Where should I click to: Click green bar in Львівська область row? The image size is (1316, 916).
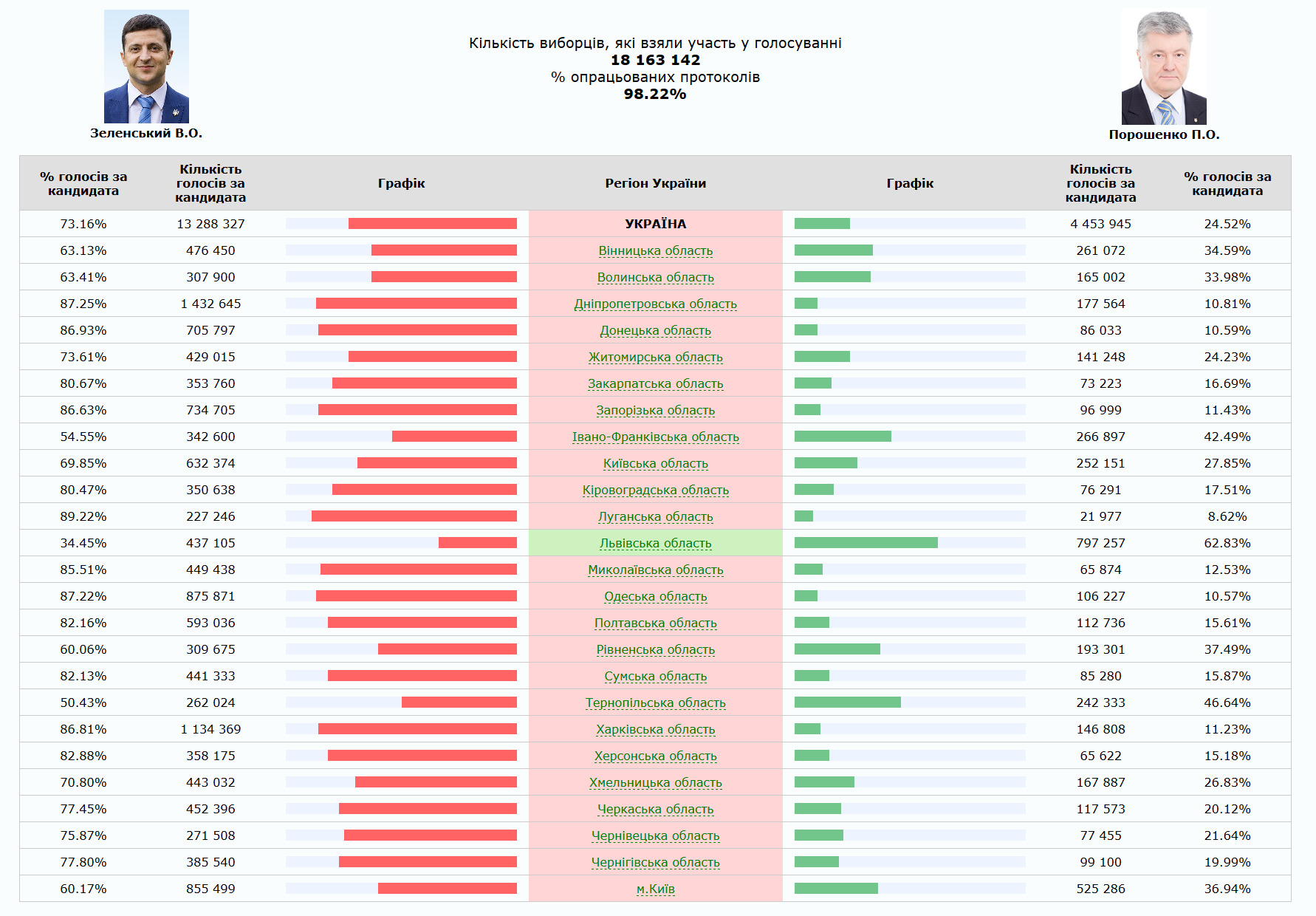(866, 543)
